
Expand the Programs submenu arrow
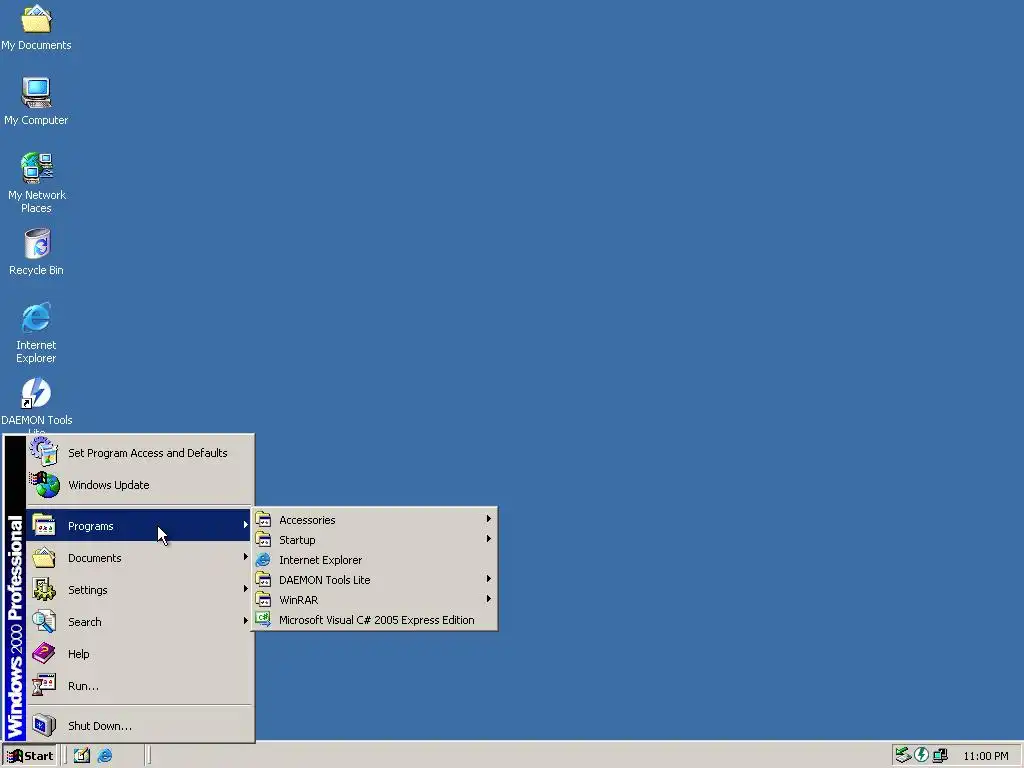246,525
